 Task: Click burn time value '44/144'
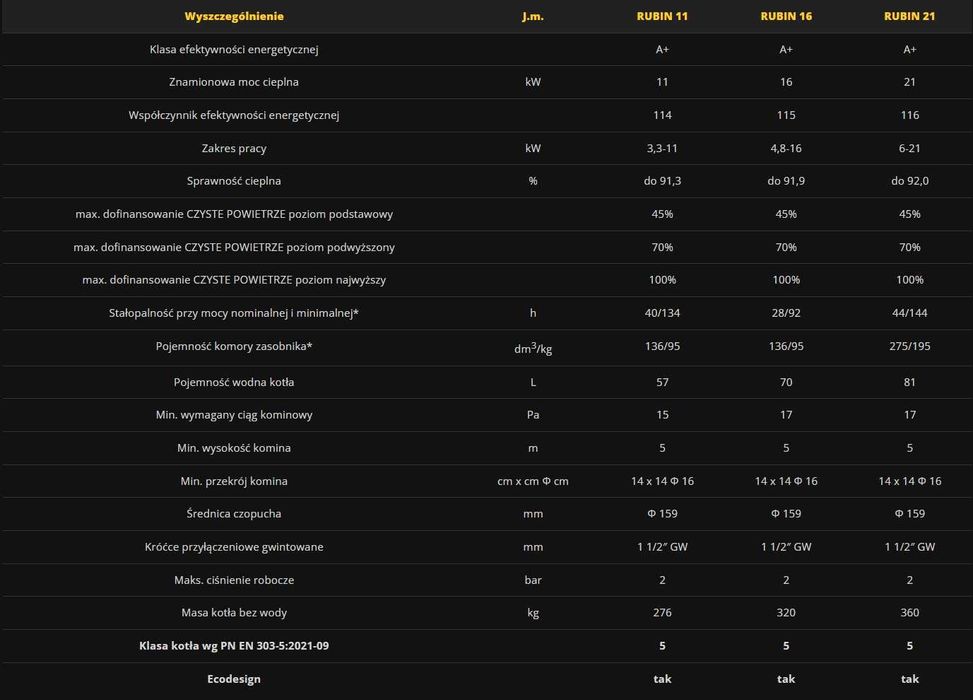click(x=909, y=313)
